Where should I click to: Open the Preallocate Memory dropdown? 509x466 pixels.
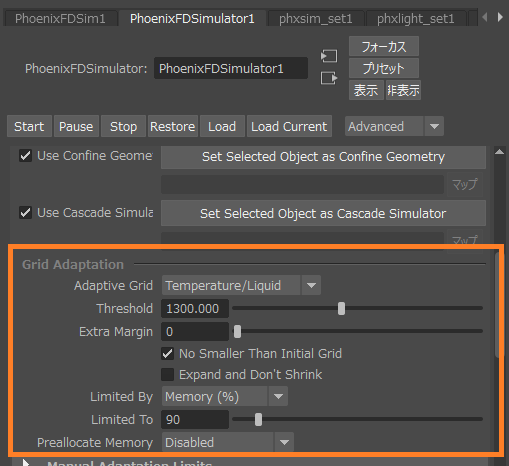[x=228, y=442]
